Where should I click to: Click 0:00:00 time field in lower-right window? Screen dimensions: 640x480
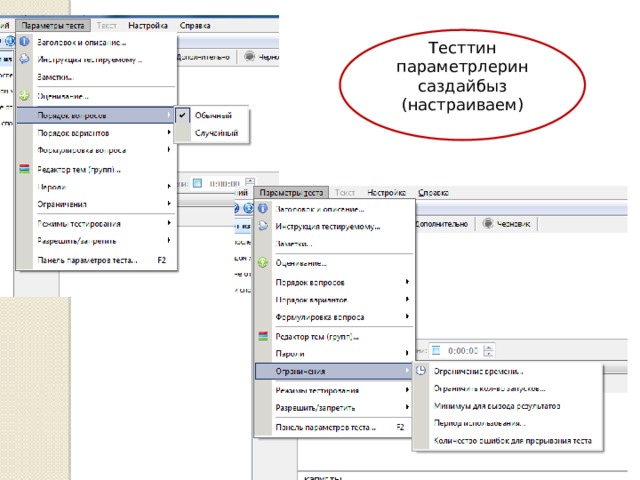pos(463,351)
